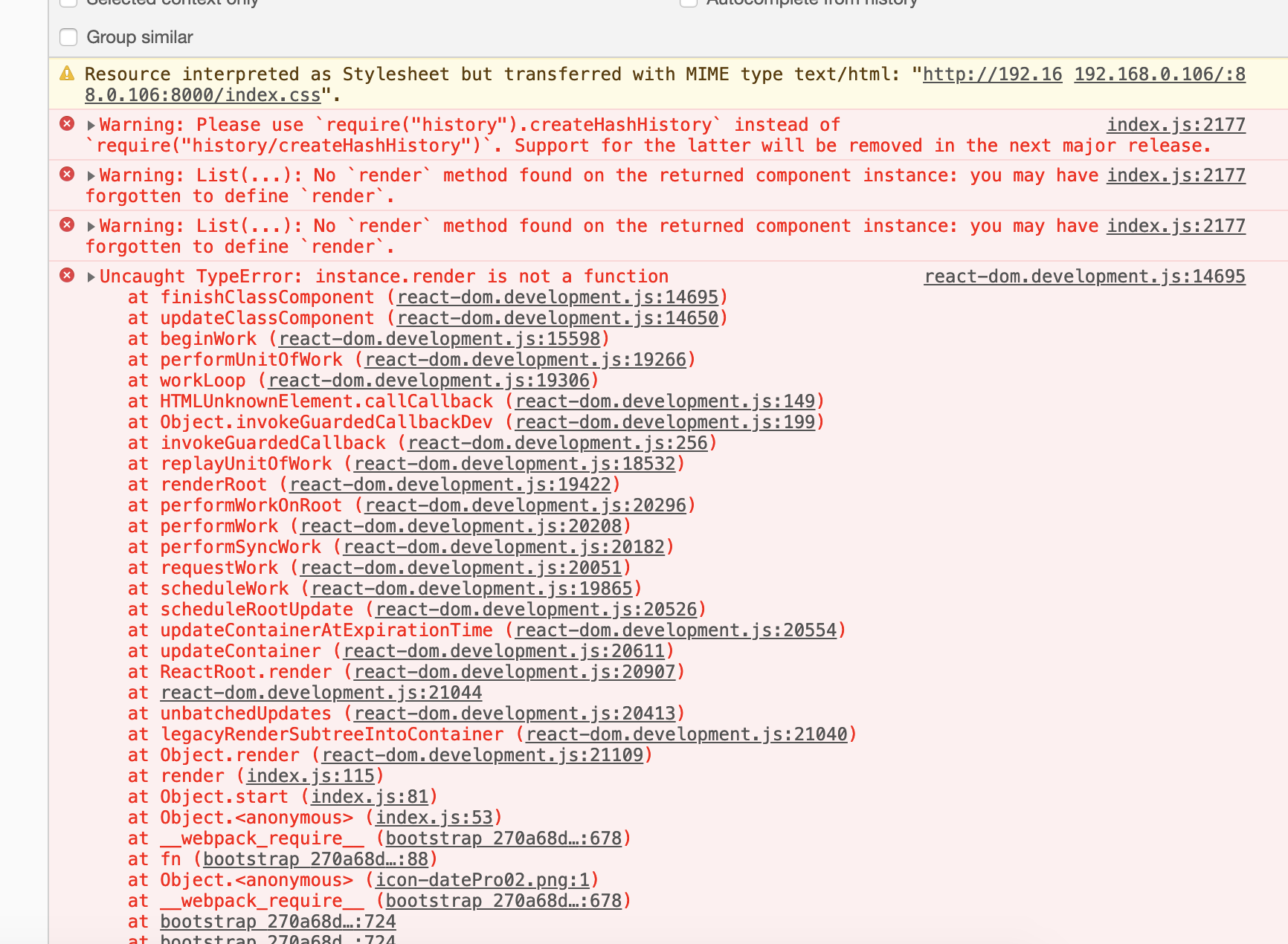Open index.js:2177 source link
The height and width of the screenshot is (944, 1288).
(x=1176, y=124)
